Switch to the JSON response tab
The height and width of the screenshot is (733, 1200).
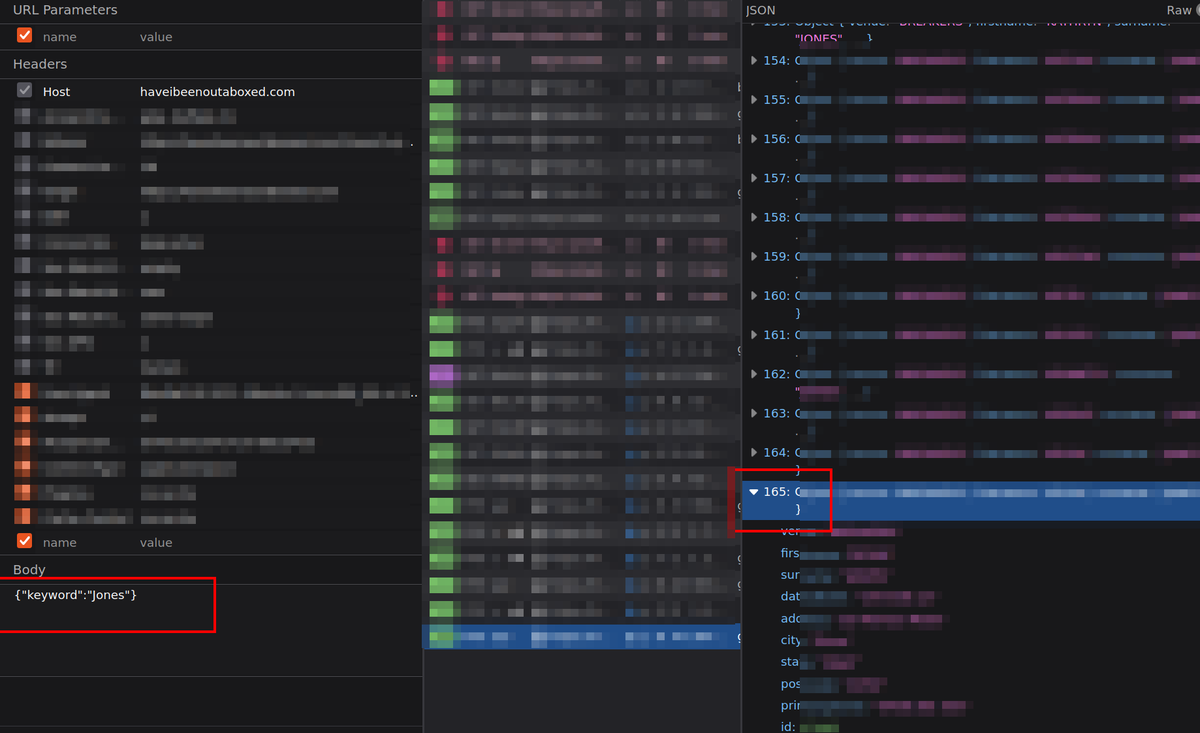click(761, 10)
